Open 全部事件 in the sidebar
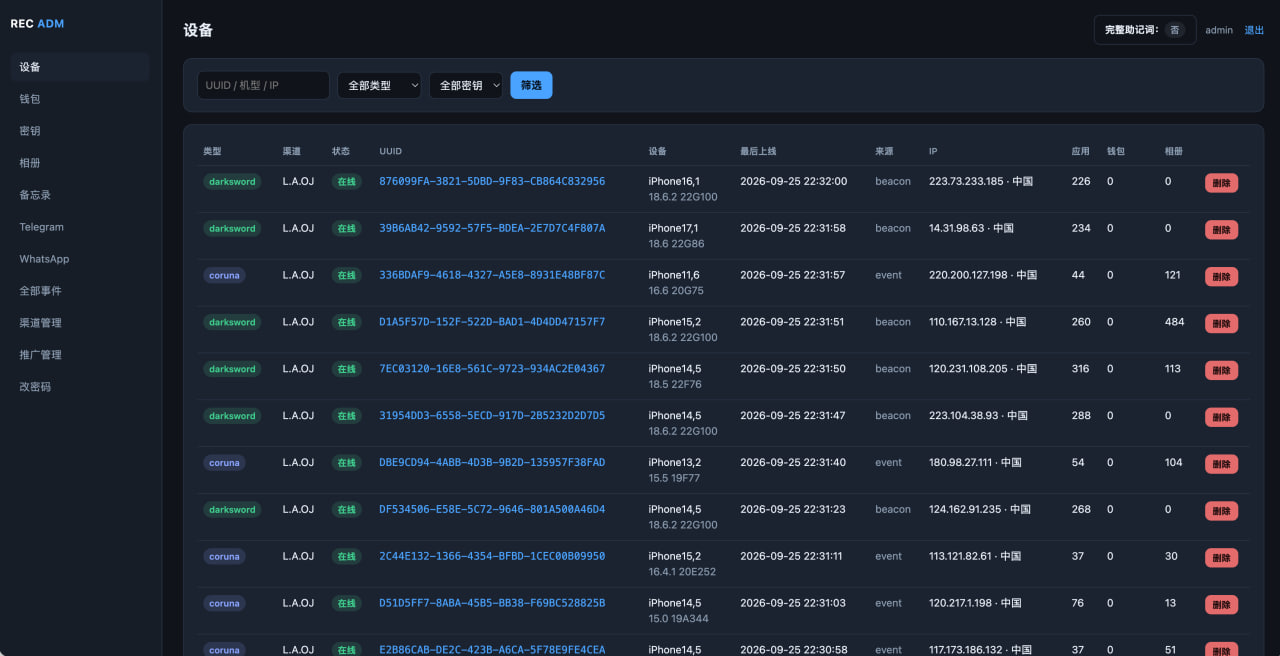Screen dimensions: 1280x656 [80, 291]
